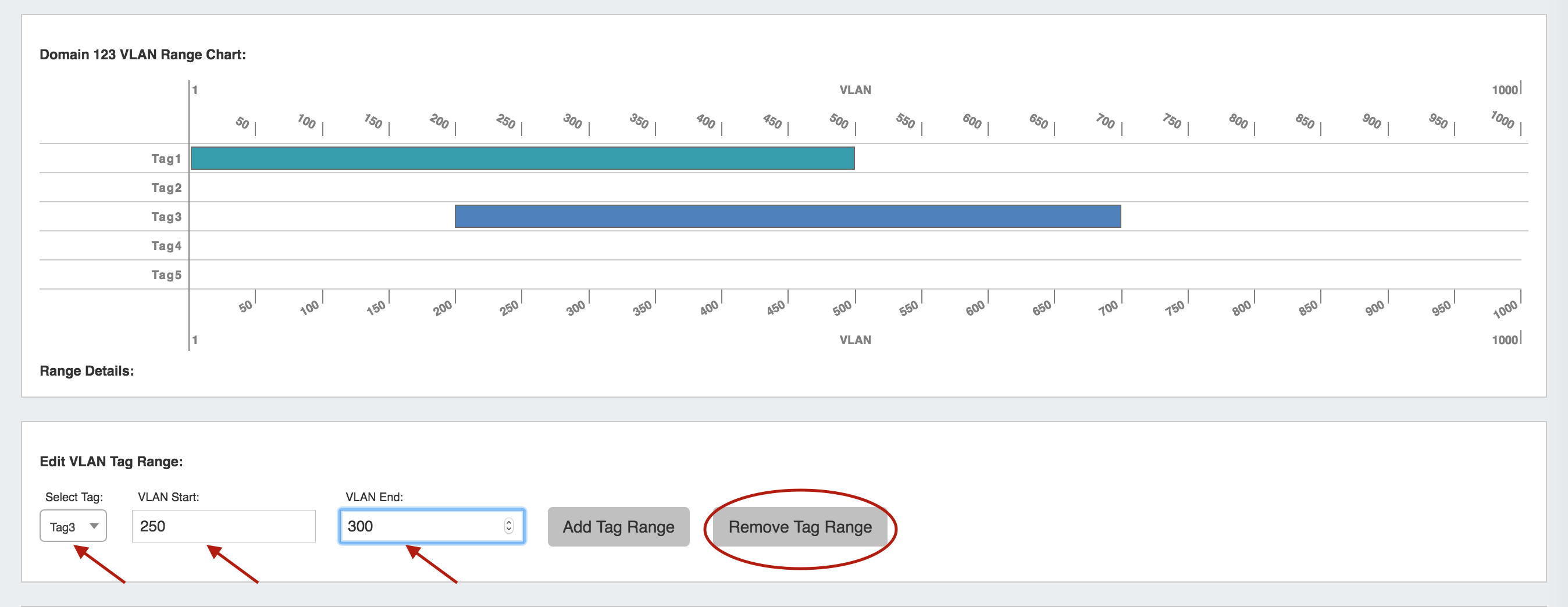Click the teal Tag1 range bar
The height and width of the screenshot is (607, 1568).
(x=522, y=158)
